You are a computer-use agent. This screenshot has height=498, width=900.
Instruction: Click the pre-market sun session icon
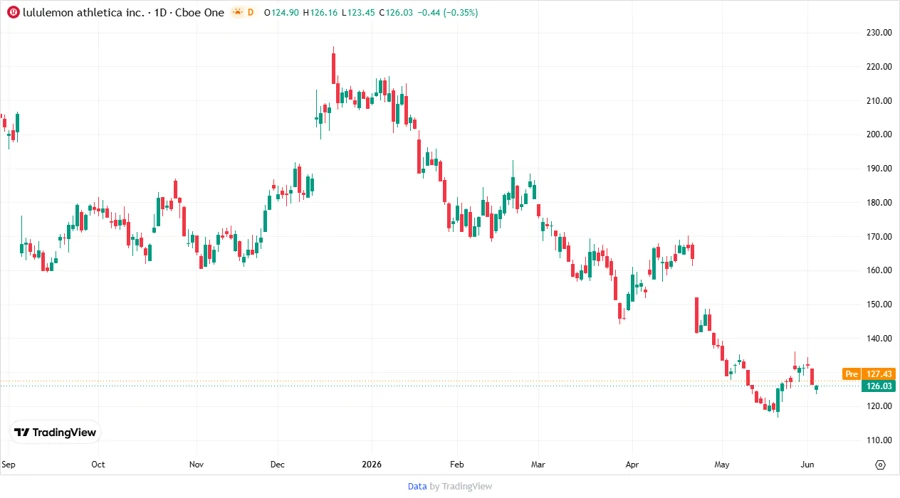click(238, 12)
